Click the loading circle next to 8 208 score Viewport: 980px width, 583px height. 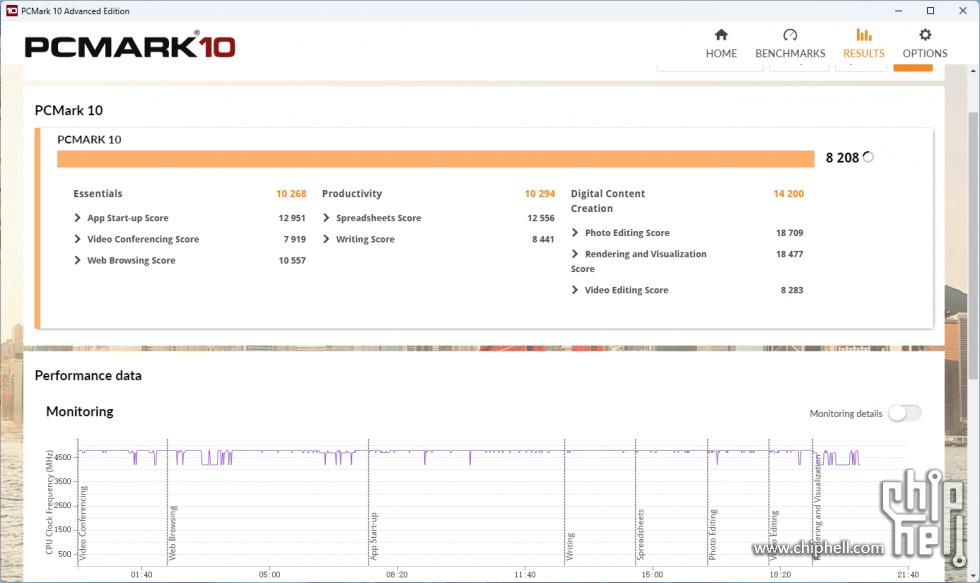pyautogui.click(x=868, y=157)
